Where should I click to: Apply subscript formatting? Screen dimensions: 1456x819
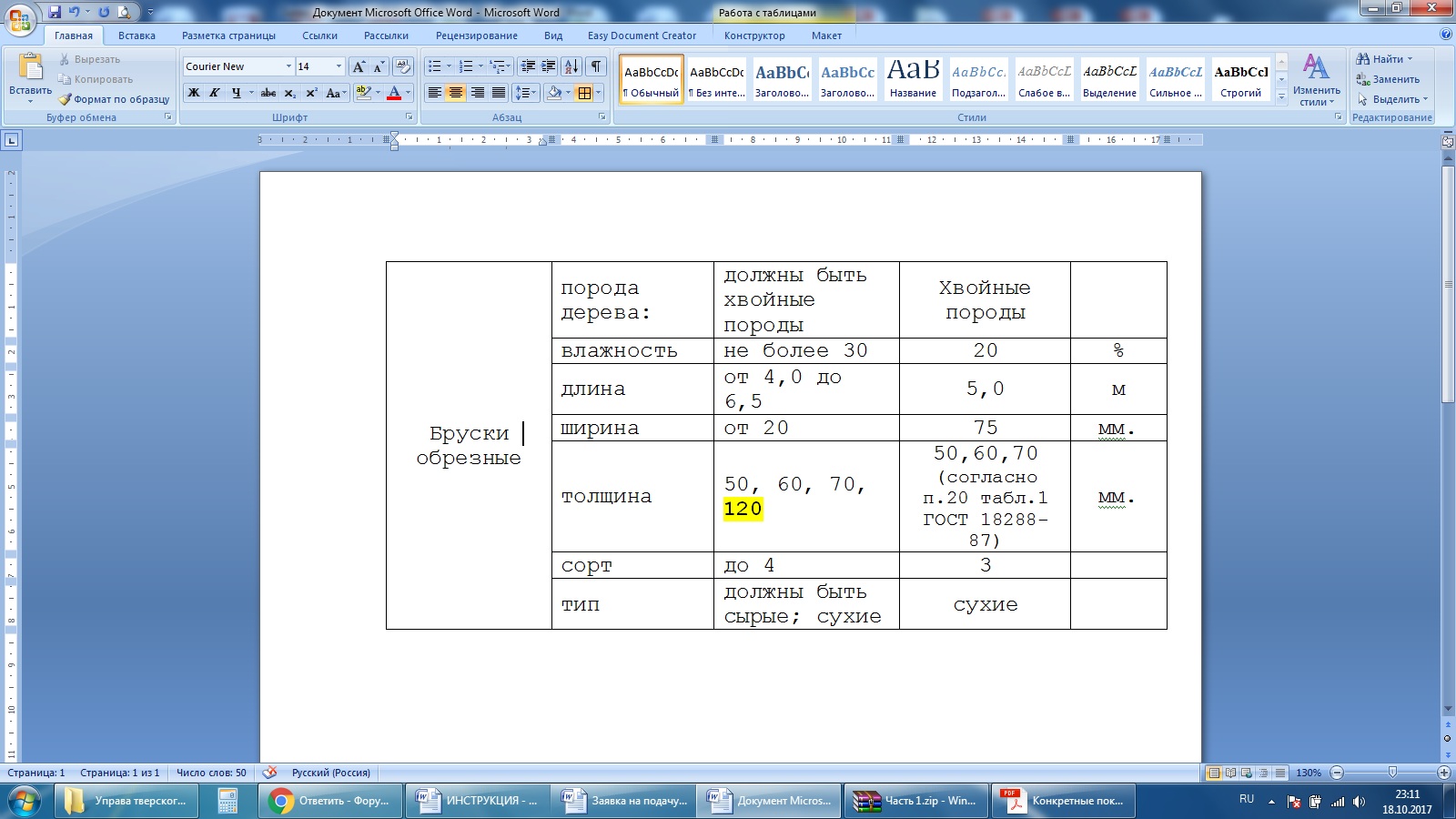[289, 93]
